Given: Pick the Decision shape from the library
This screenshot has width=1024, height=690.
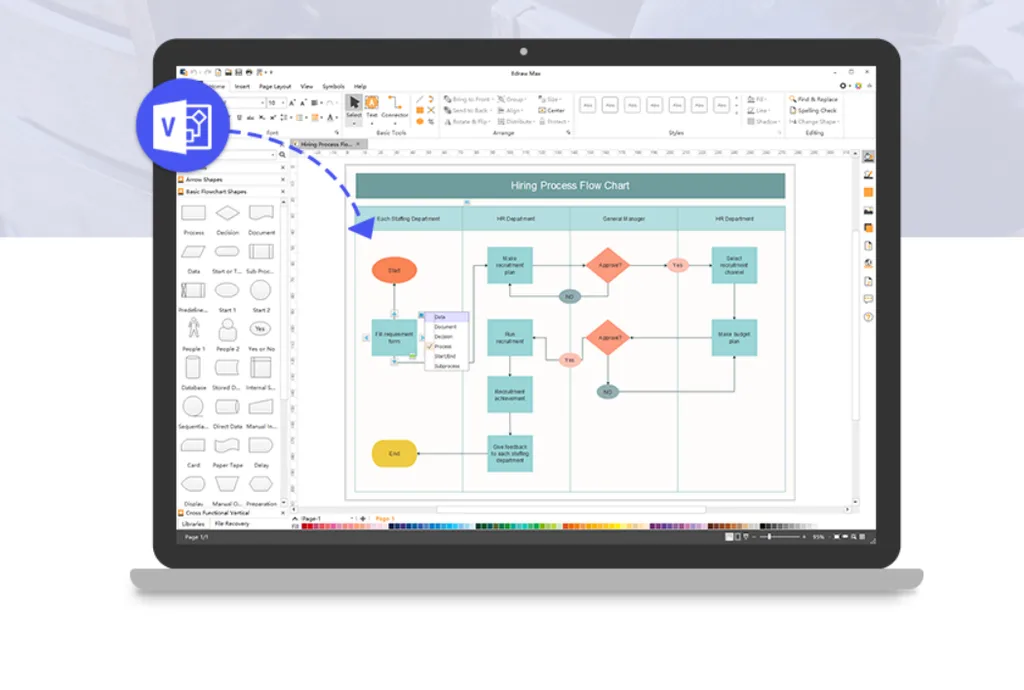Looking at the screenshot, I should coord(228,213).
